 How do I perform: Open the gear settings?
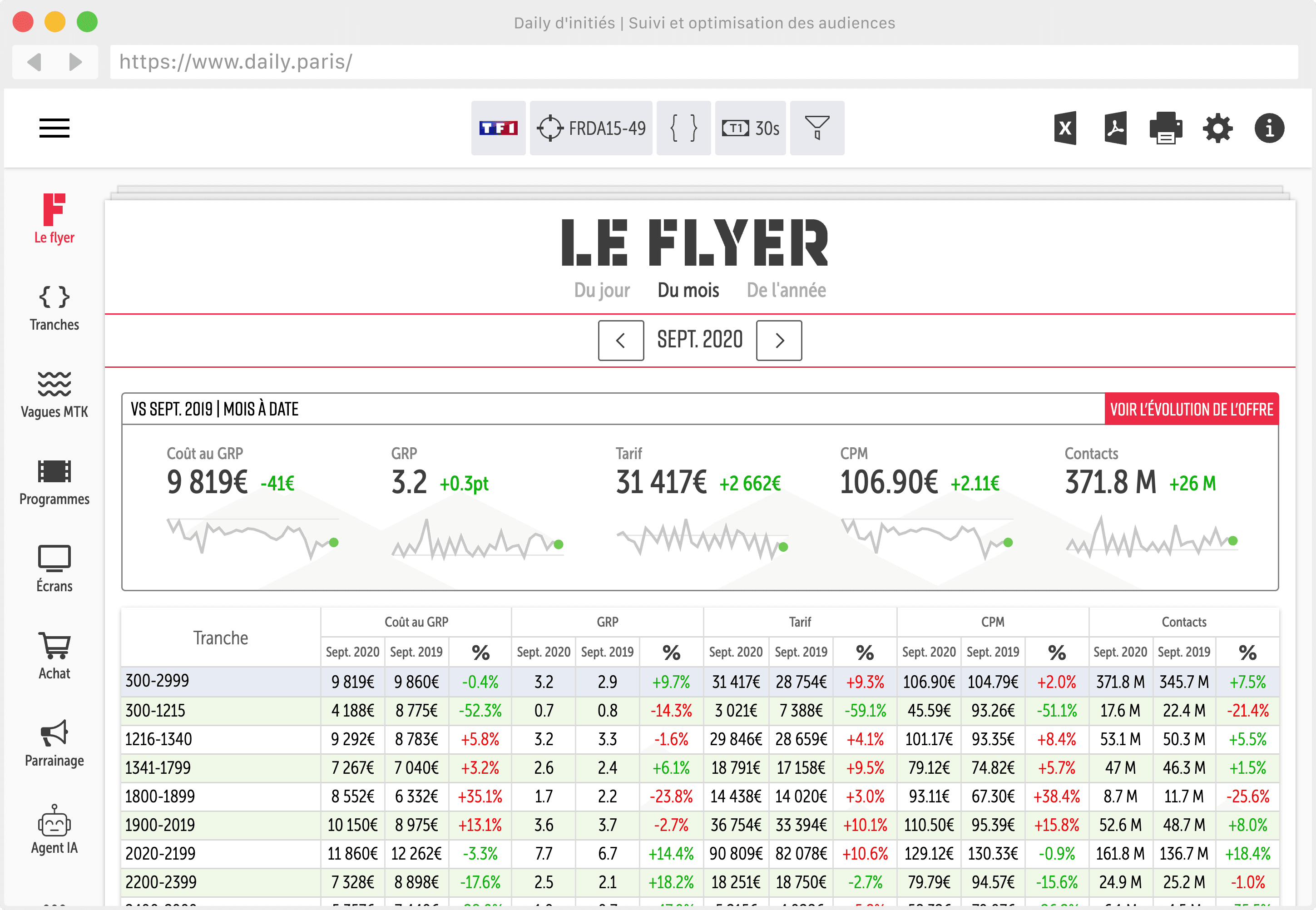point(1217,129)
